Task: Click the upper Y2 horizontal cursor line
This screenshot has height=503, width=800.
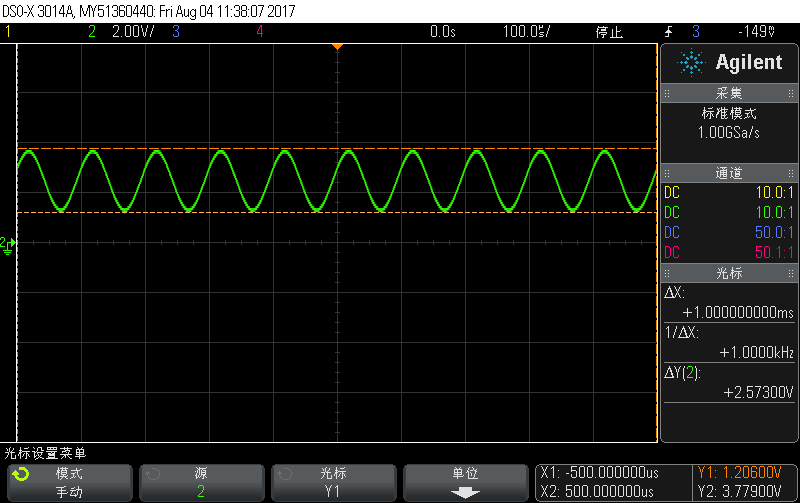Action: [337, 148]
